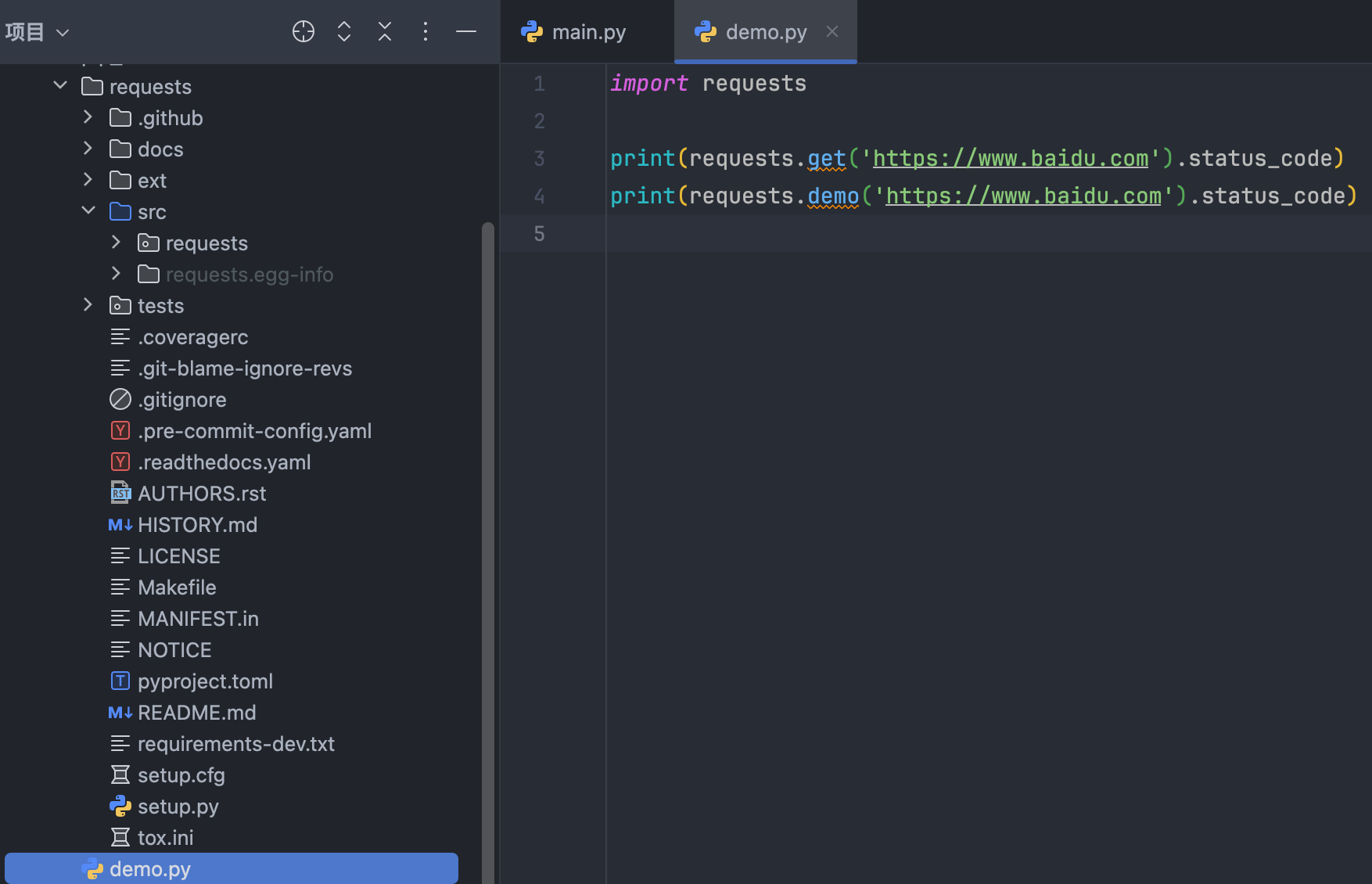This screenshot has height=884, width=1372.
Task: Open the 项目 view dropdown
Action: tap(38, 32)
